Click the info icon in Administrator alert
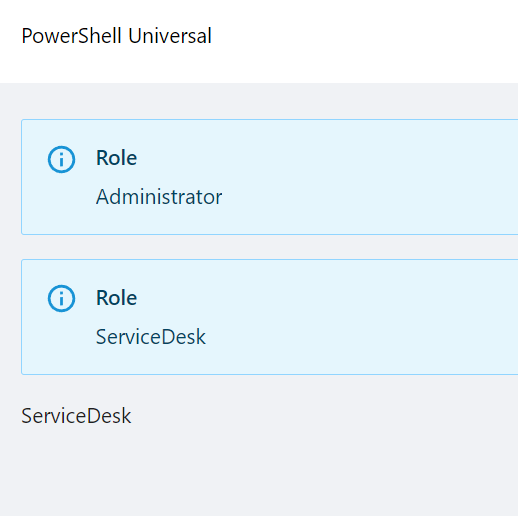The width and height of the screenshot is (518, 516). click(61, 159)
